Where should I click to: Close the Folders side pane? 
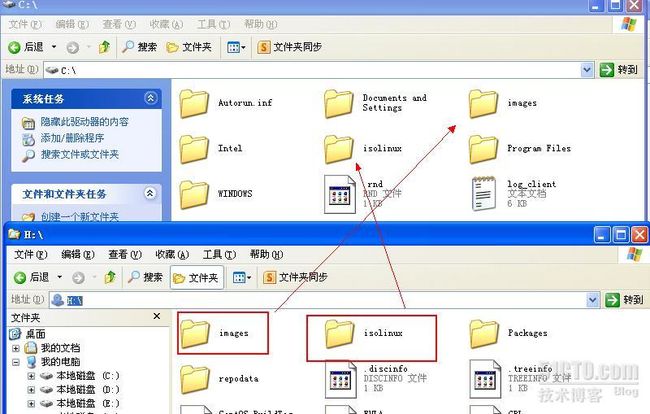pyautogui.click(x=159, y=317)
